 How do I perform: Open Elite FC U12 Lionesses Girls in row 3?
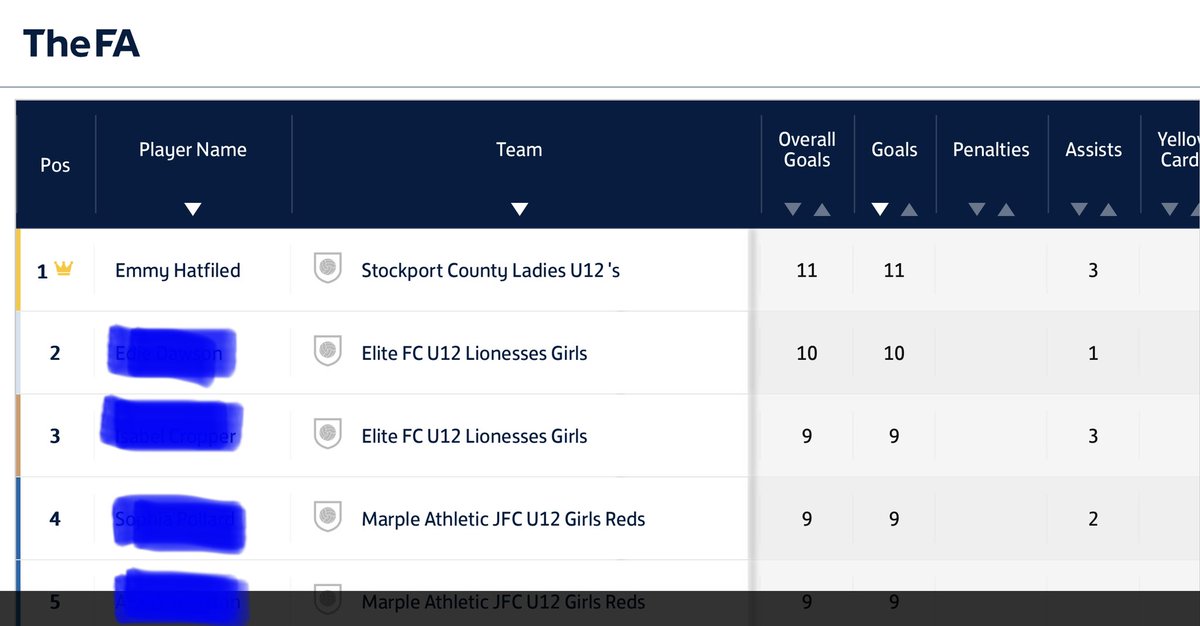tap(474, 436)
